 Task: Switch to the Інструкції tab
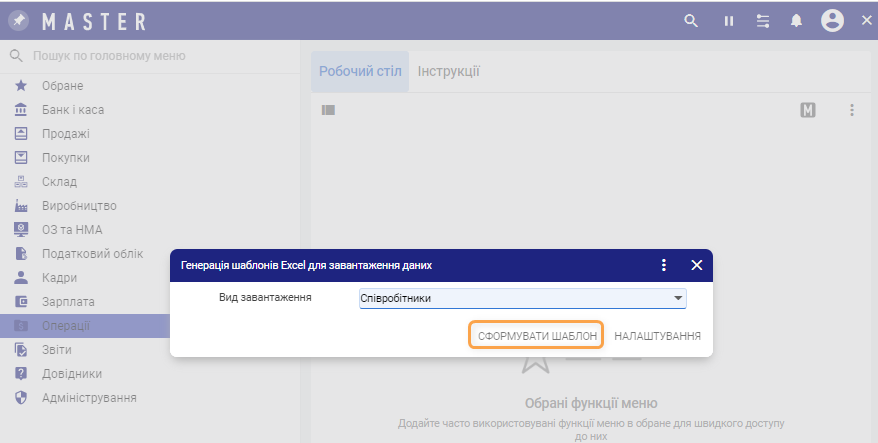448,72
